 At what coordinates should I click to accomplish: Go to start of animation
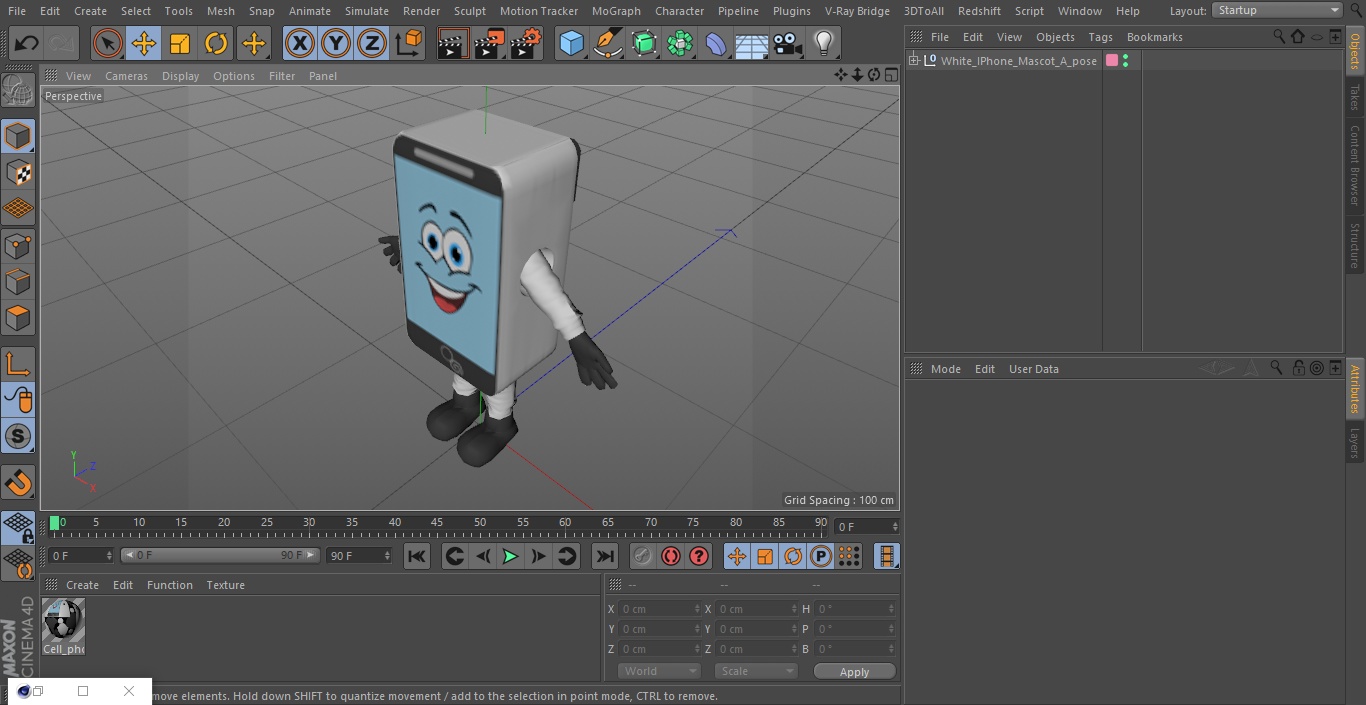click(417, 556)
